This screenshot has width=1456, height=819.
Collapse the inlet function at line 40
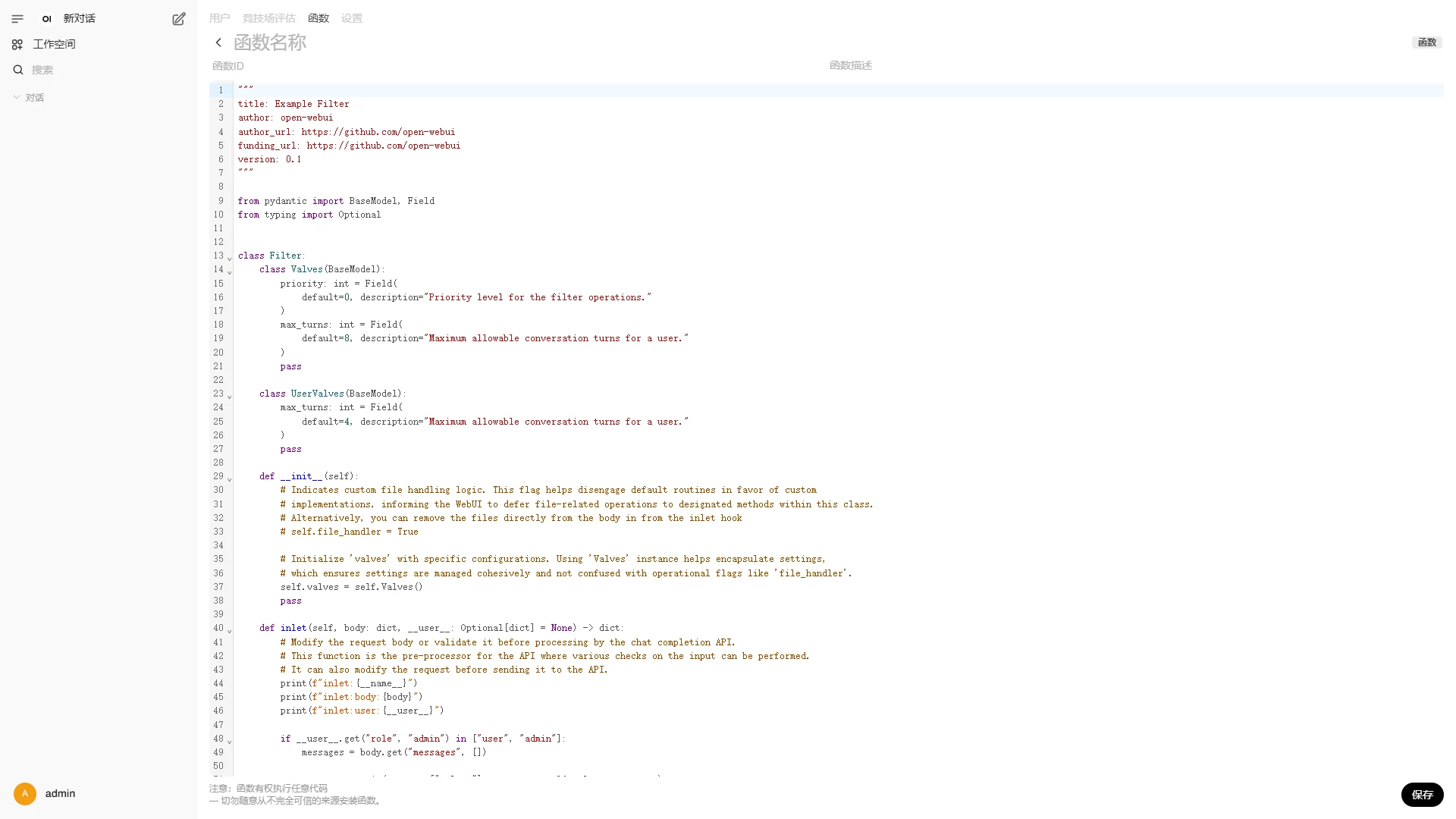[228, 630]
